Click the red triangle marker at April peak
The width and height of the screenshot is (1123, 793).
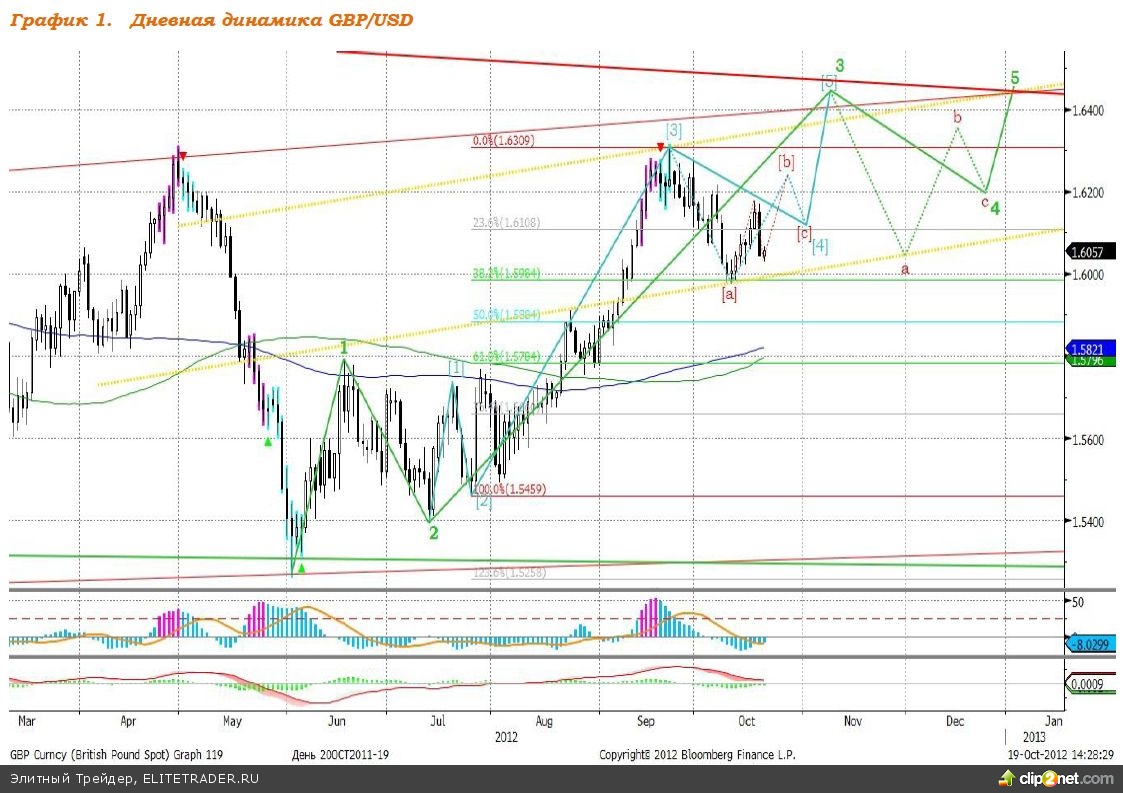point(182,155)
